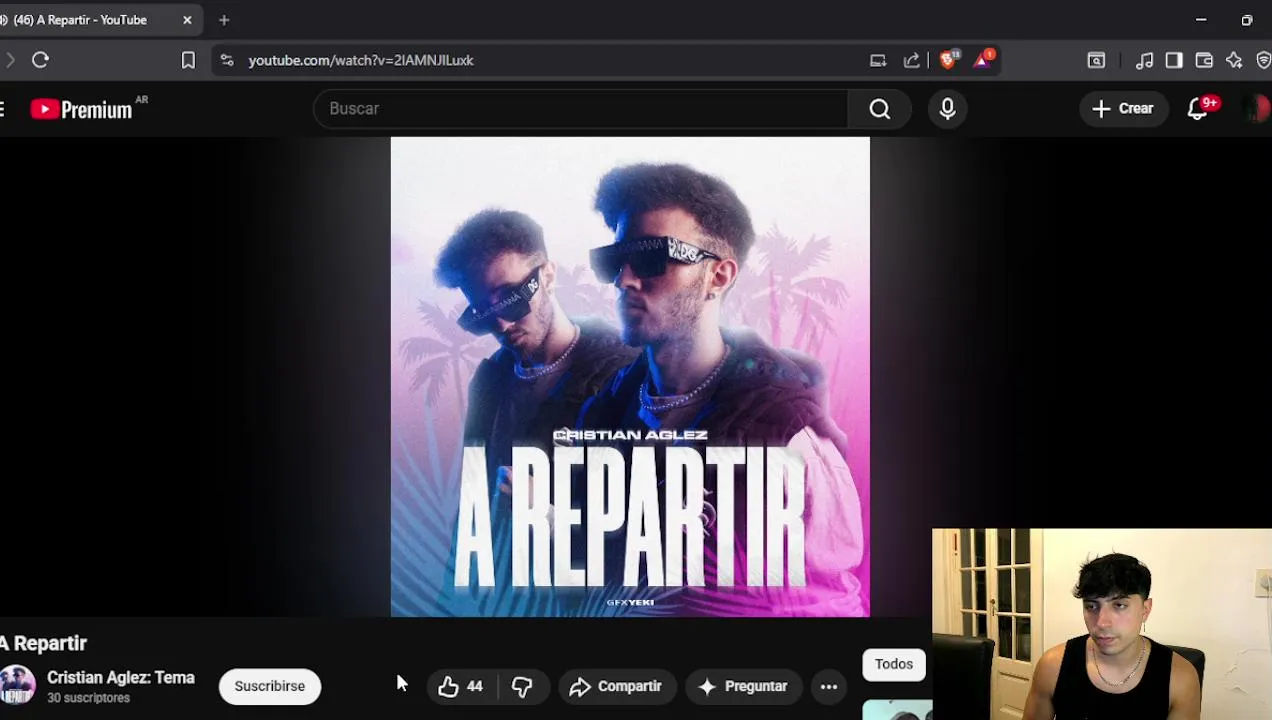The image size is (1272, 720).
Task: Open the Crear button
Action: click(1123, 108)
